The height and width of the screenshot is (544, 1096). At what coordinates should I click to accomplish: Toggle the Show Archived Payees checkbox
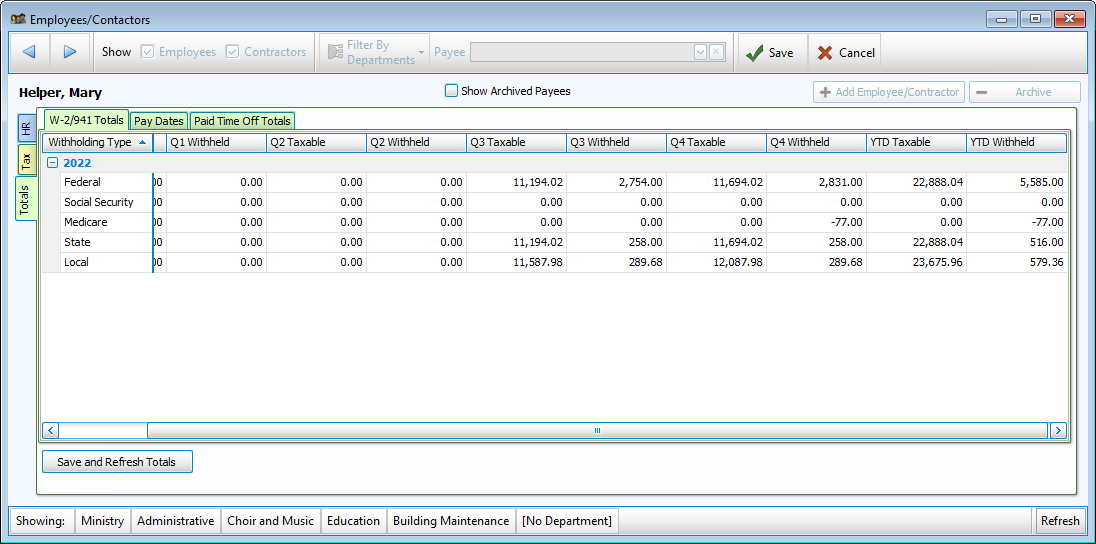coord(451,91)
